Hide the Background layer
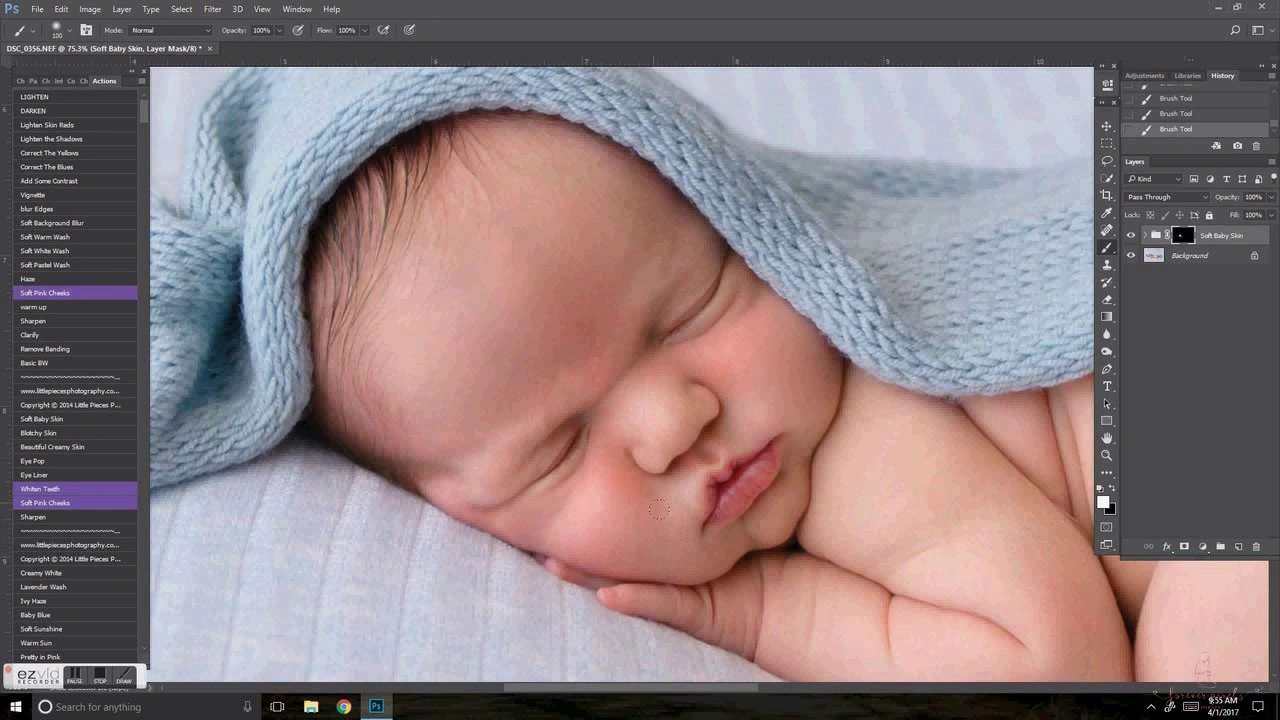1280x720 pixels. point(1132,255)
